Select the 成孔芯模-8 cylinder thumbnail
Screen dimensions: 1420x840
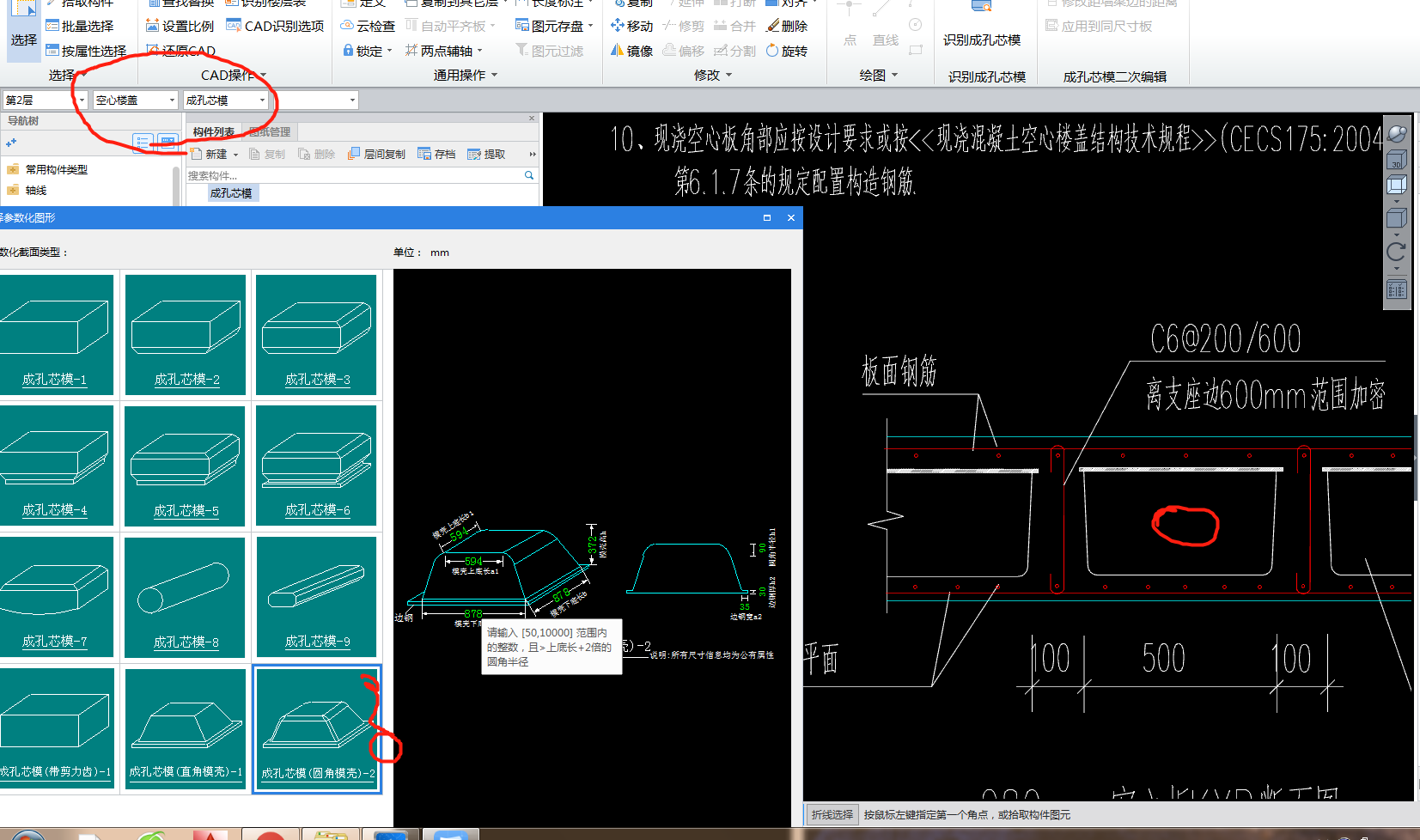pos(186,597)
